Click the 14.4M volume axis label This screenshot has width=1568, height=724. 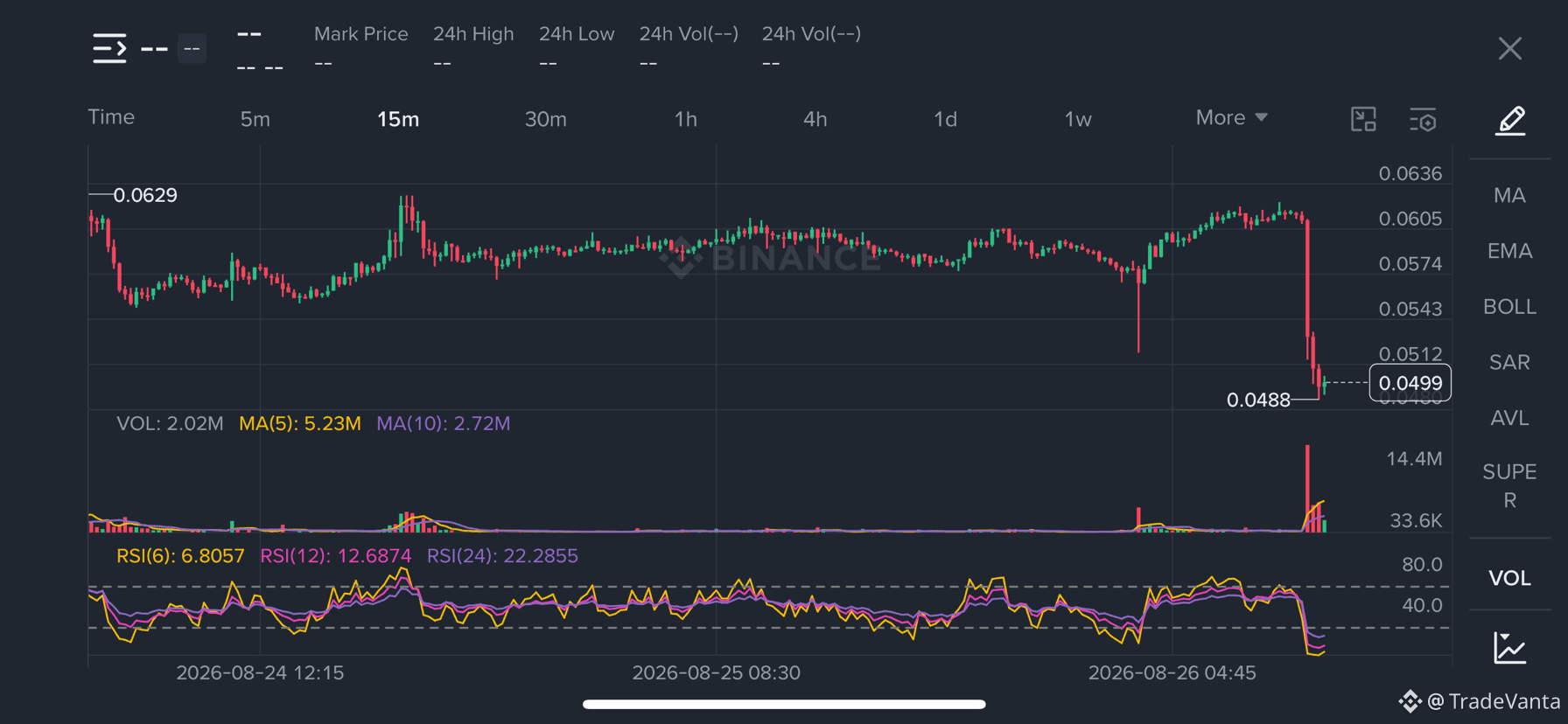click(1414, 459)
